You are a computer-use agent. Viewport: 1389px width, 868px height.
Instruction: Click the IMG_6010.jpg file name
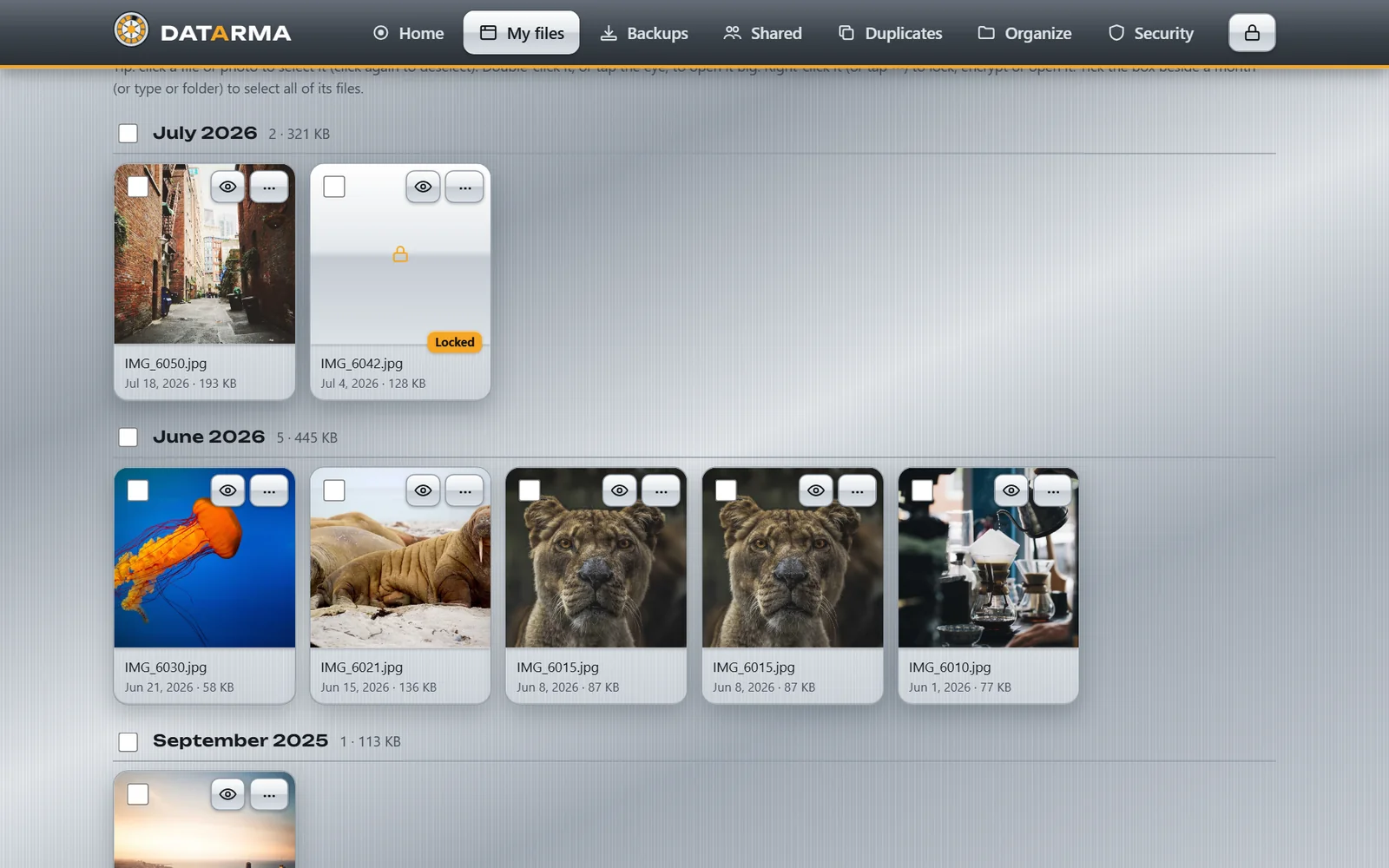coord(950,667)
